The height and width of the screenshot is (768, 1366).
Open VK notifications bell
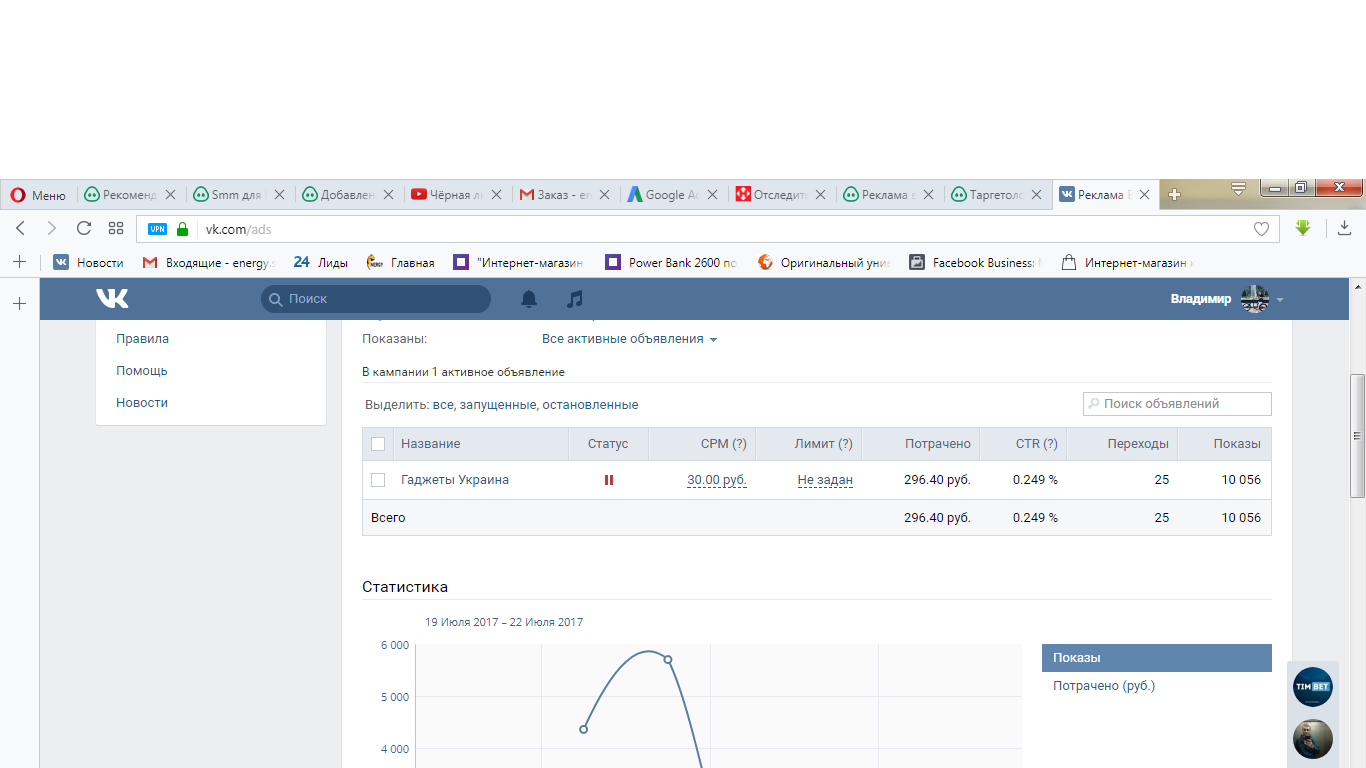pyautogui.click(x=529, y=299)
